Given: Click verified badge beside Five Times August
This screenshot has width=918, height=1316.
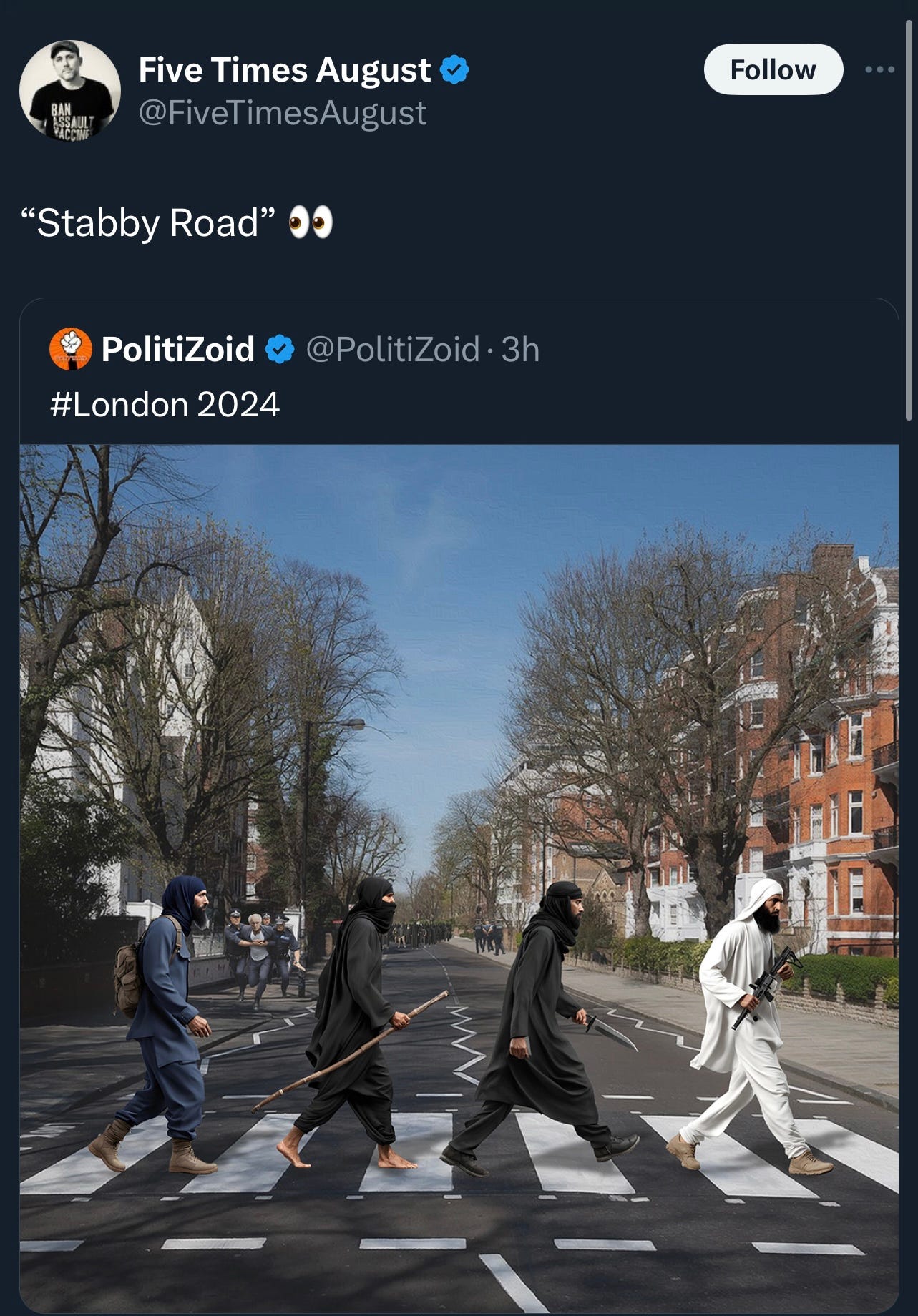Looking at the screenshot, I should (454, 70).
